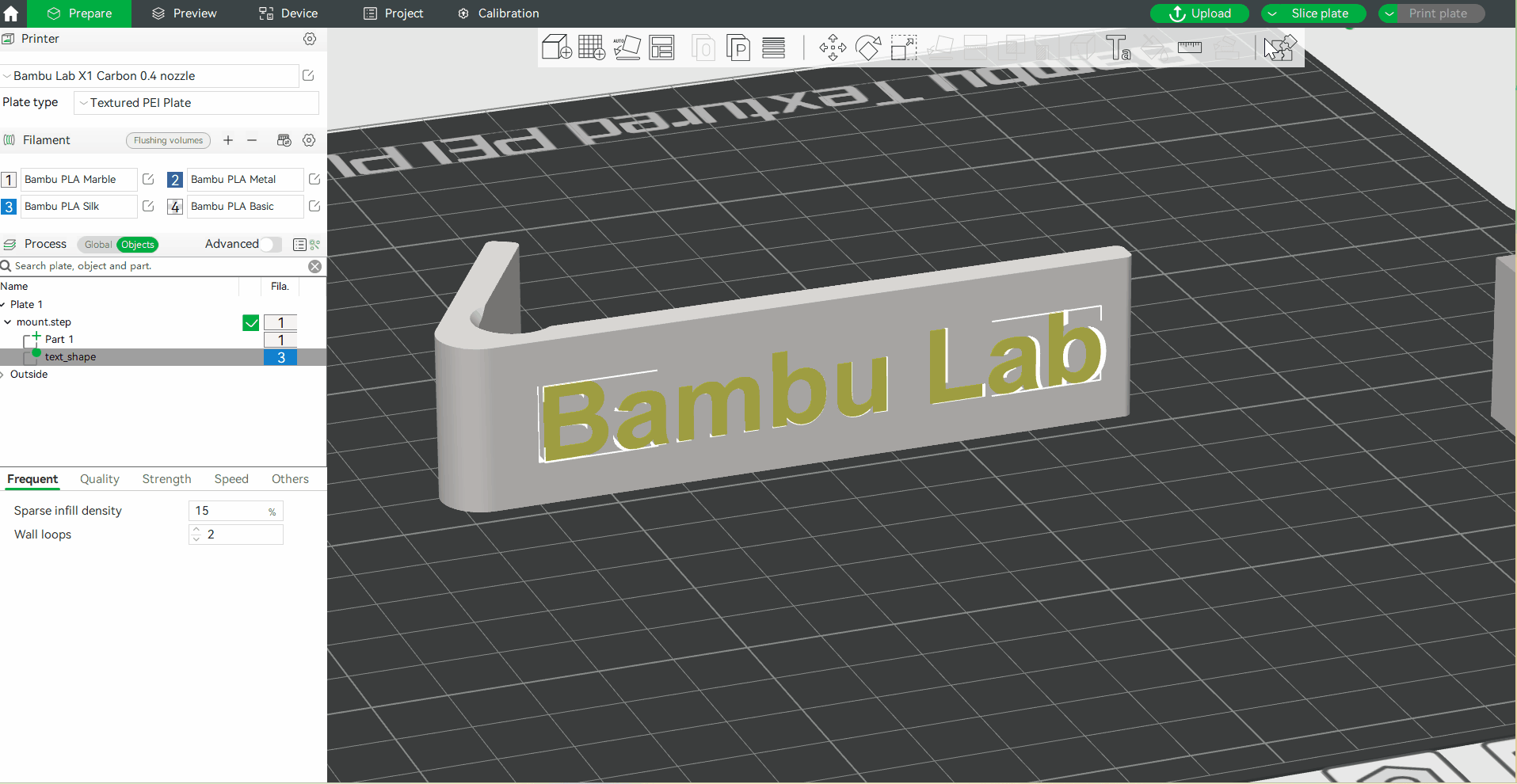The image size is (1517, 784).
Task: Click the Split to parts icon
Action: [738, 48]
